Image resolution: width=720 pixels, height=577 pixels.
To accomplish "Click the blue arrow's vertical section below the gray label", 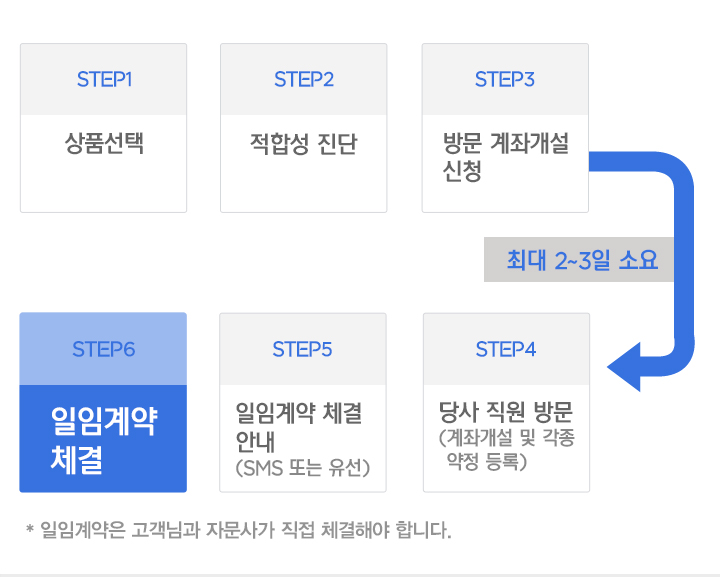I will tap(684, 310).
